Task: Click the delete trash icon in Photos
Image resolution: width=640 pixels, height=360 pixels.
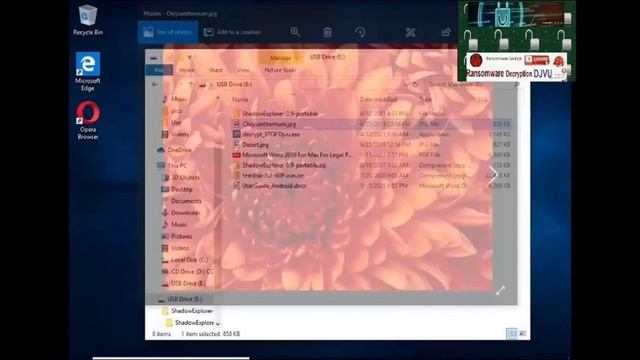Action: (327, 32)
